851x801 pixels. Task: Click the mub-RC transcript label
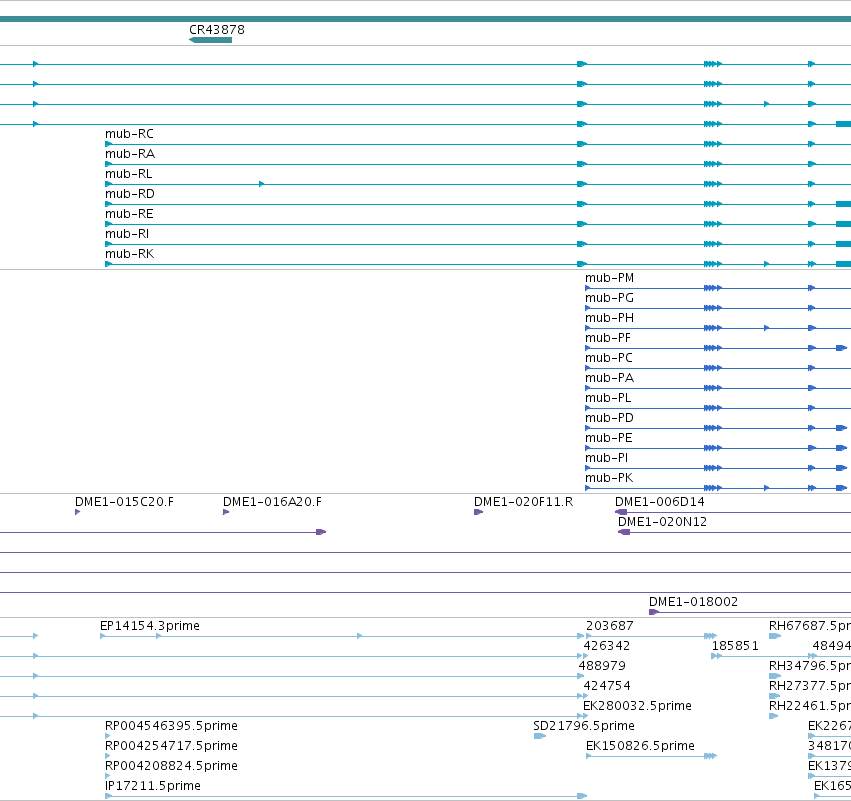coord(129,134)
